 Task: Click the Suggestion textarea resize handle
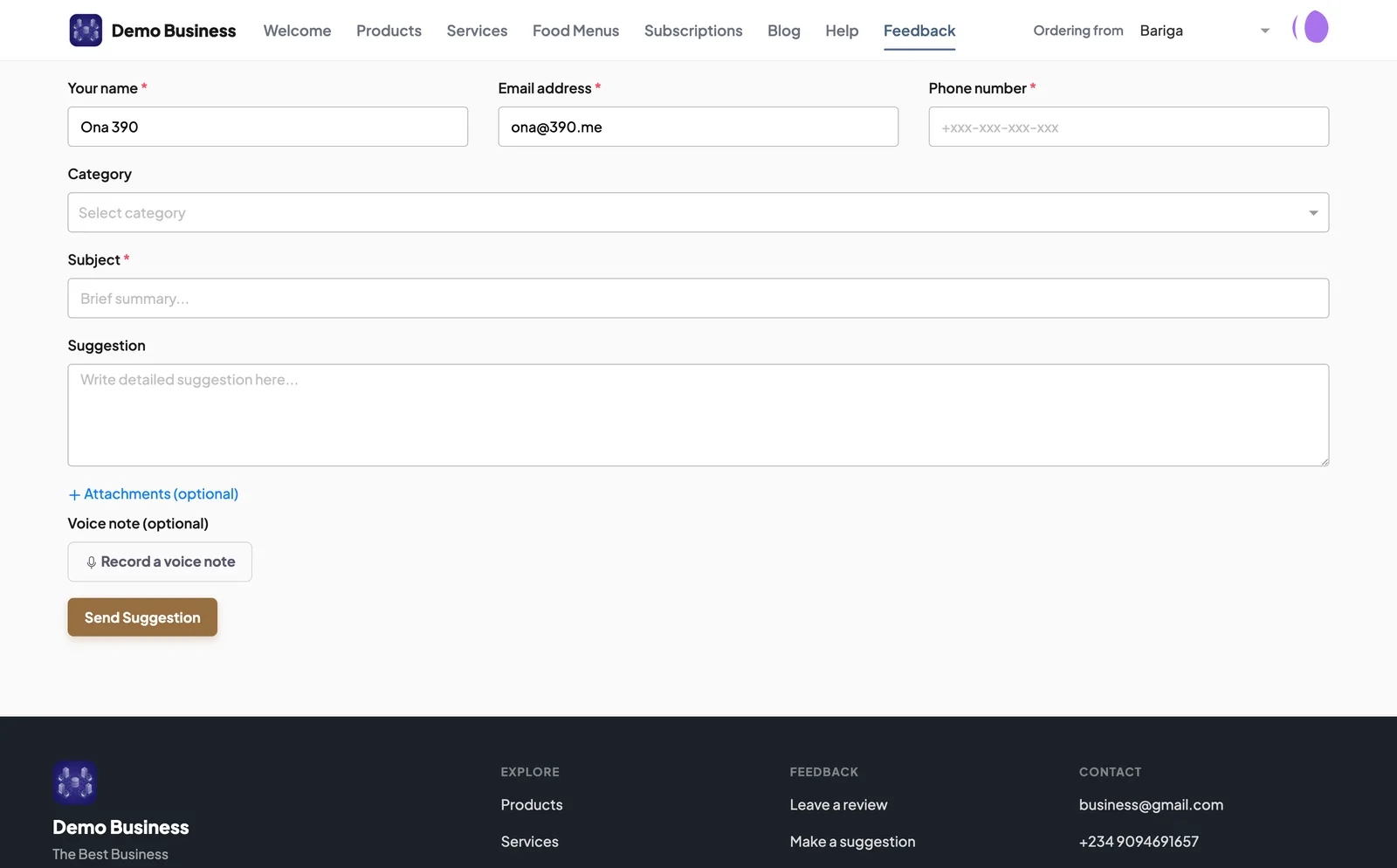click(1324, 461)
